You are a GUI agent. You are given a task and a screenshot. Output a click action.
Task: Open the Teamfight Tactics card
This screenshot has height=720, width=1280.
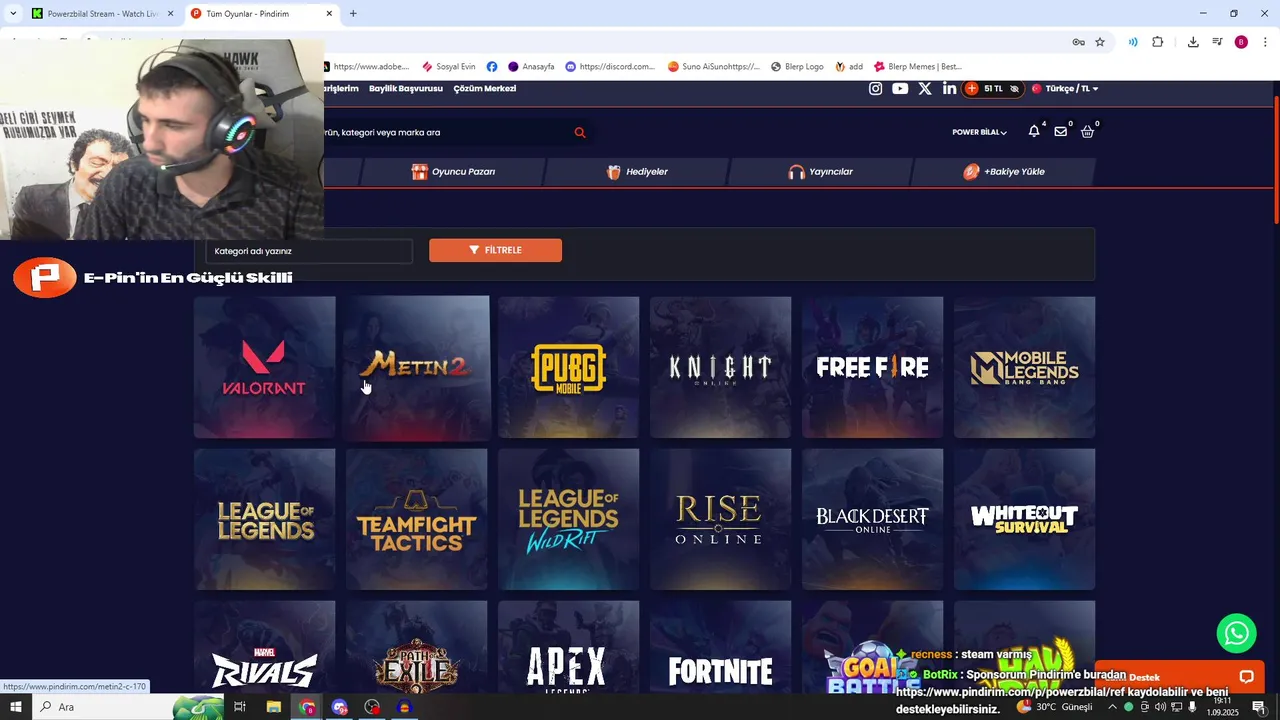point(417,519)
